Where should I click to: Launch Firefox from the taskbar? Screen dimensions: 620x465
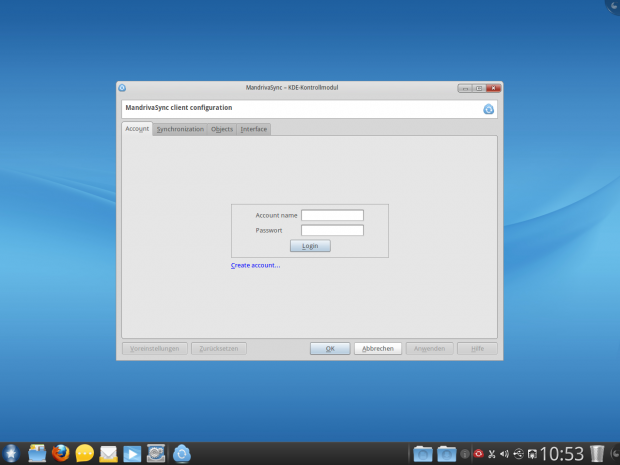(60, 454)
